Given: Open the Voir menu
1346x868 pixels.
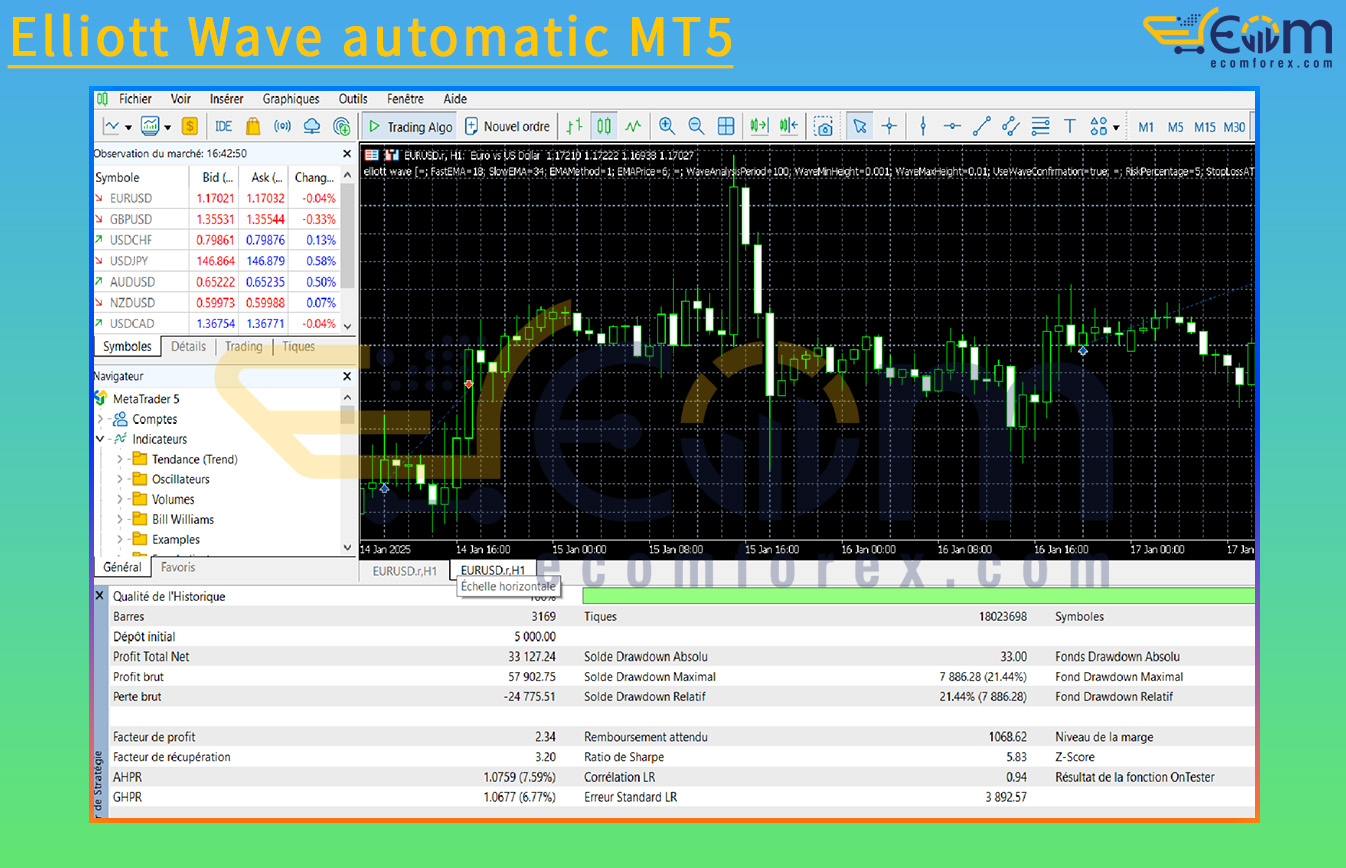Looking at the screenshot, I should point(181,99).
